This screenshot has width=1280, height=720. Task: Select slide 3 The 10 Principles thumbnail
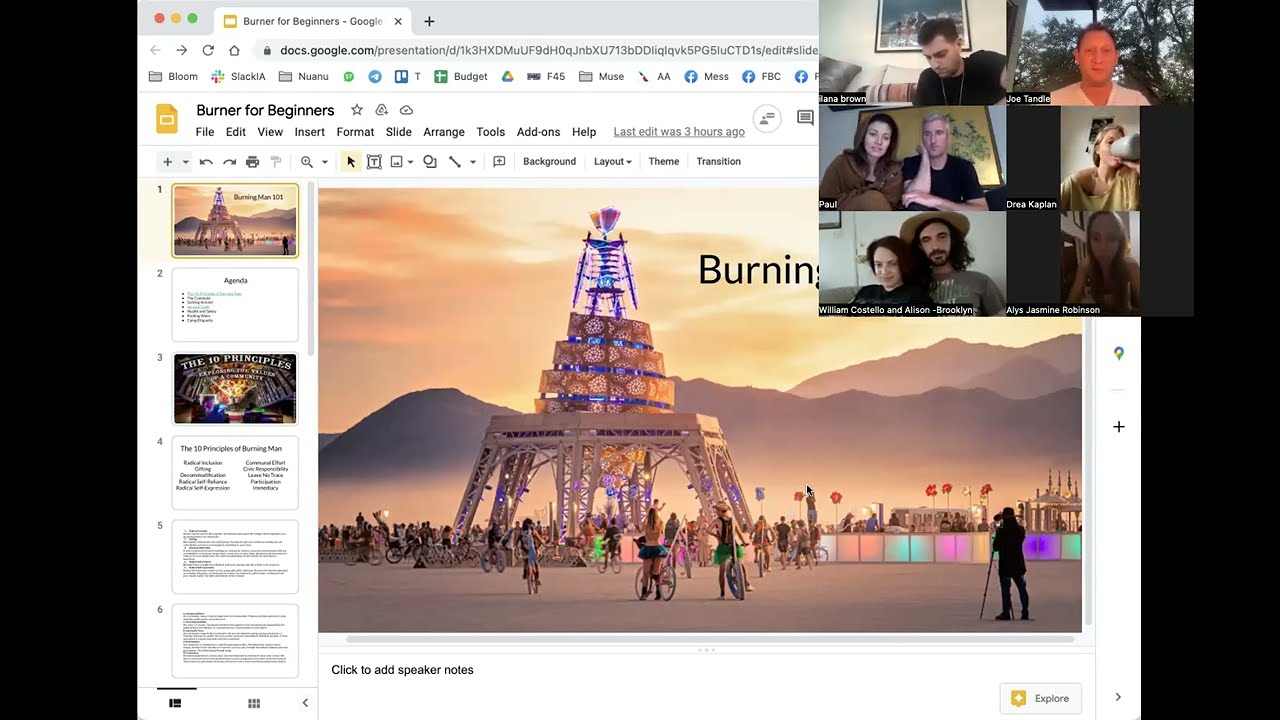click(x=235, y=388)
